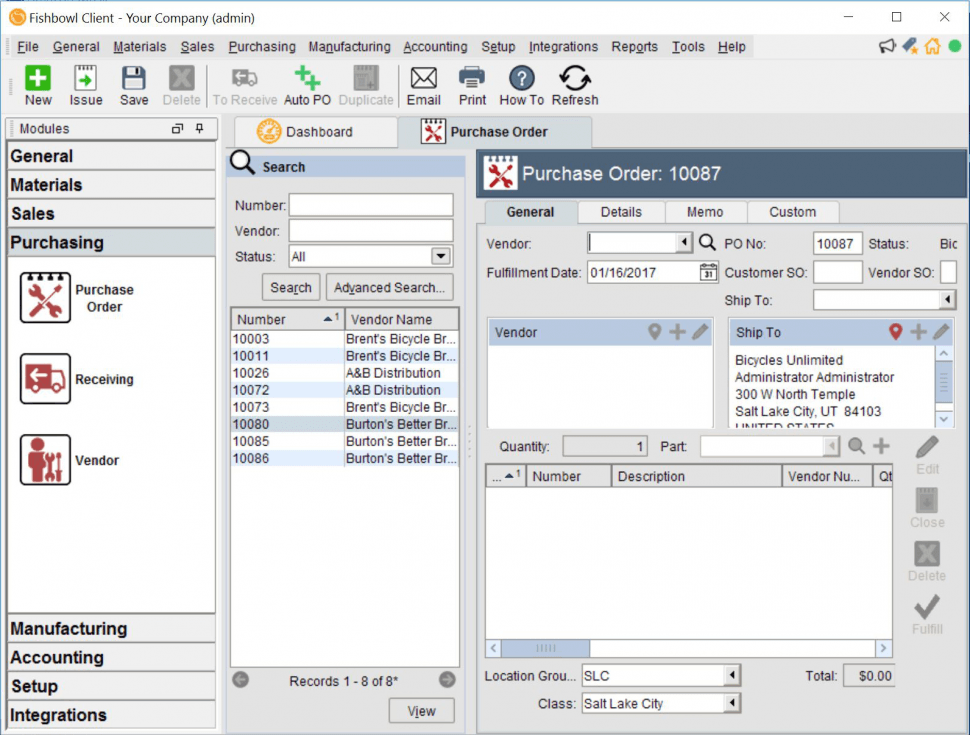Open the Purchasing menu
This screenshot has width=970, height=735.
(262, 47)
